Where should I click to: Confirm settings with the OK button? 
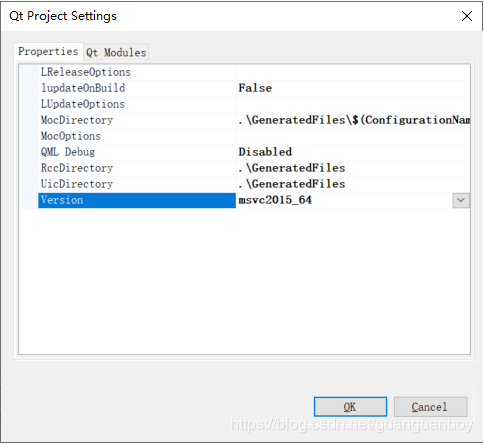[350, 407]
